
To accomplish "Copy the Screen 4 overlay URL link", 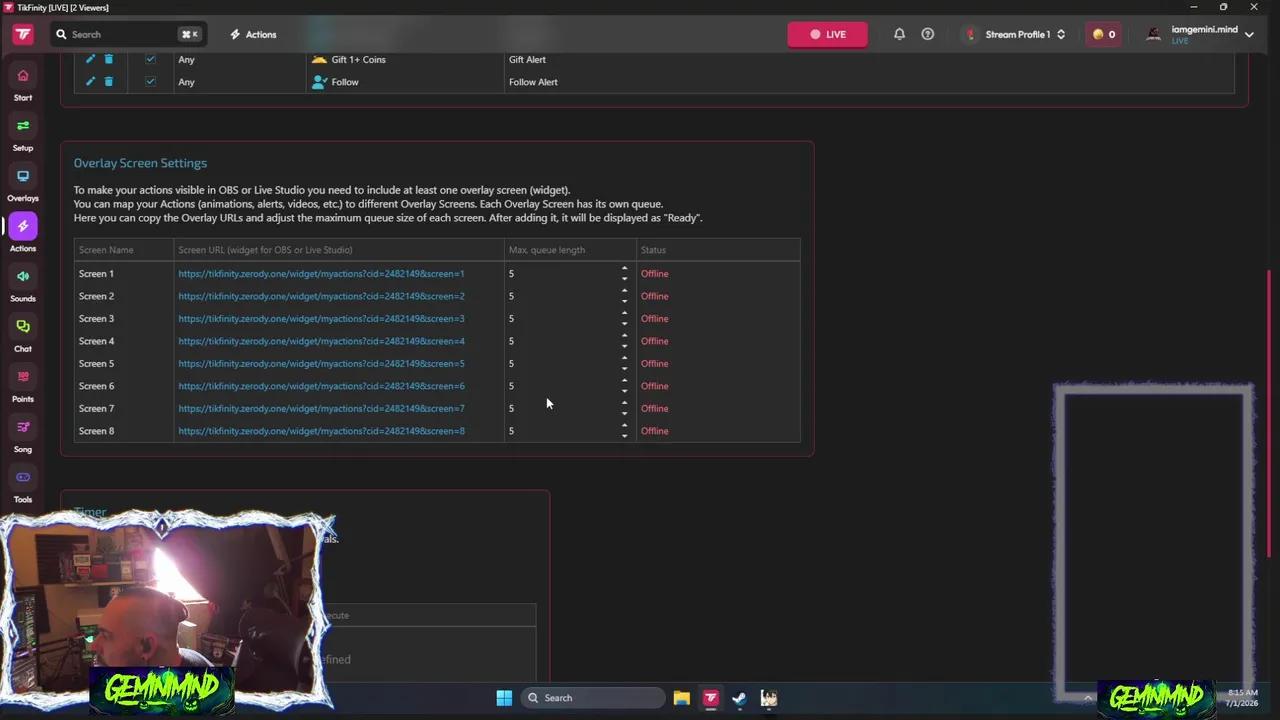I will pos(321,341).
